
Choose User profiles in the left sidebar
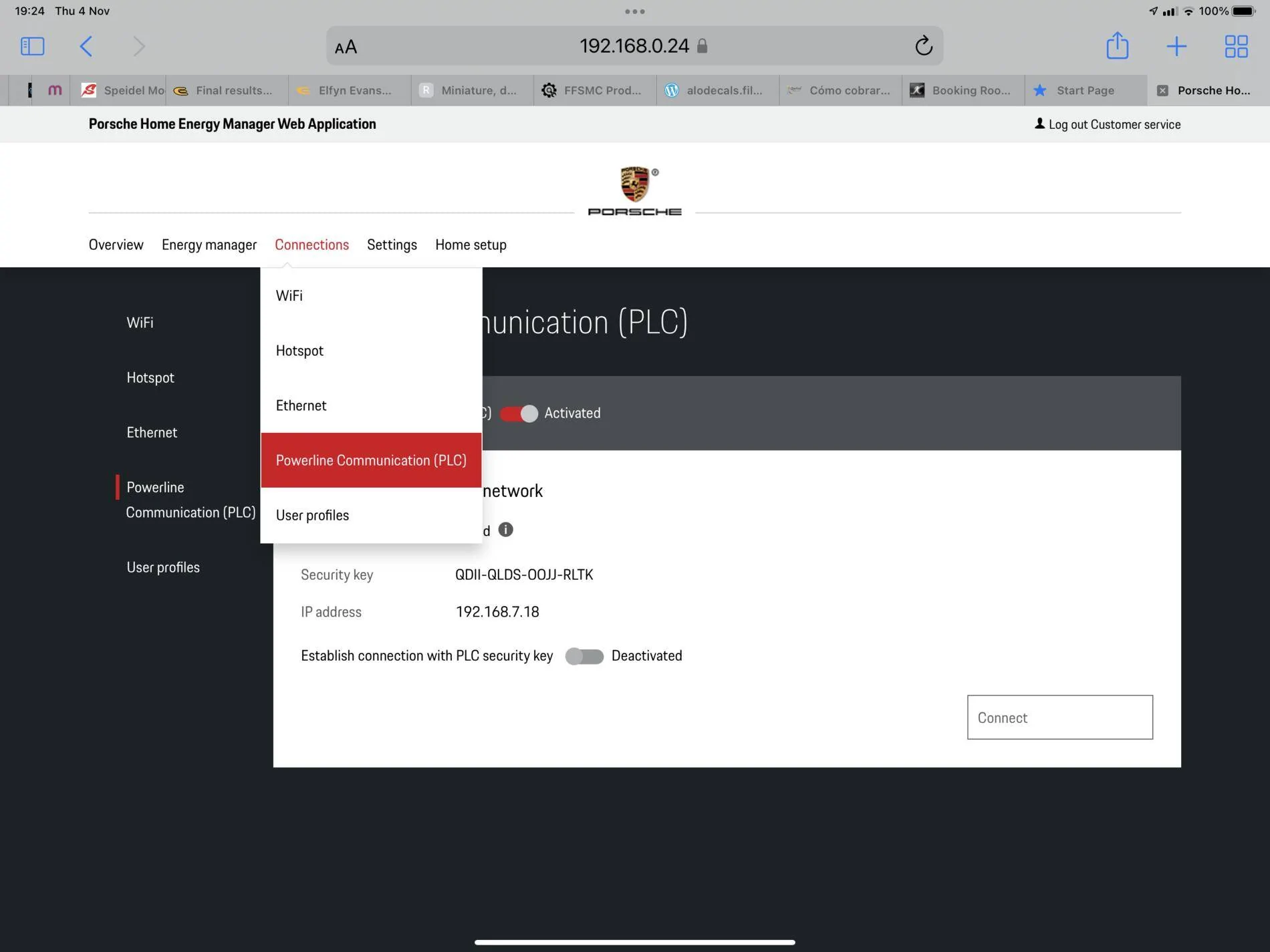tap(163, 567)
